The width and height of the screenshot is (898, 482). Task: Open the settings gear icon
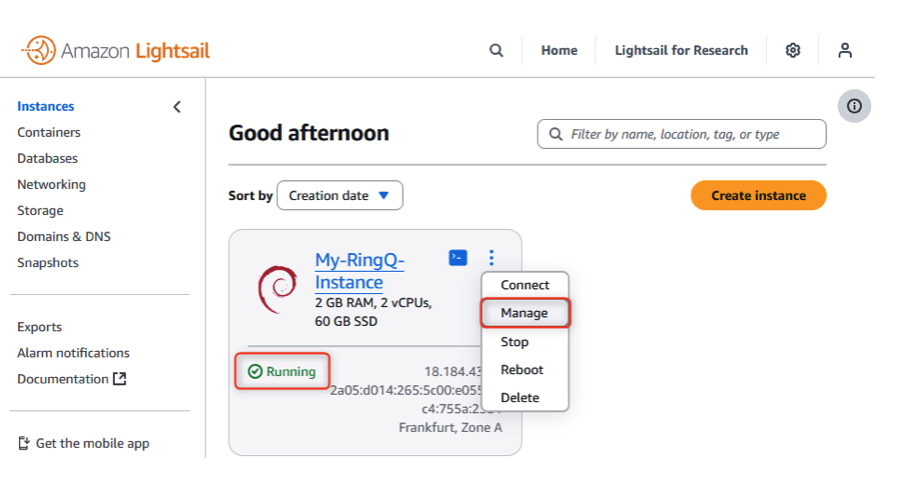(x=793, y=50)
